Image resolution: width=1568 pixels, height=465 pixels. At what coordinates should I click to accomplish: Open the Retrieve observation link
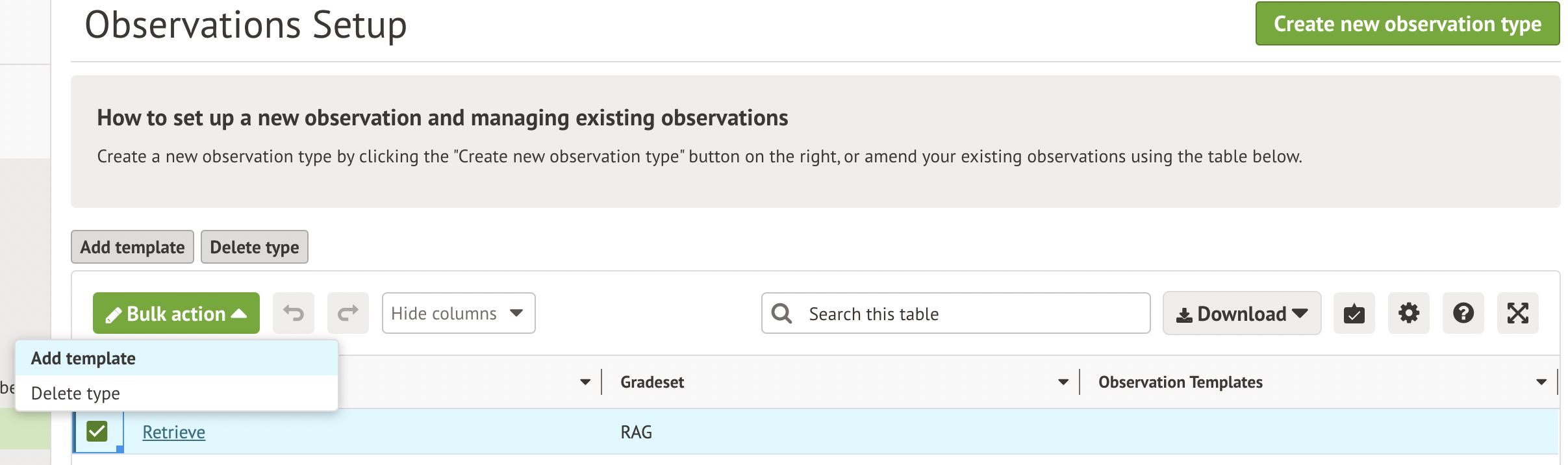pos(173,433)
